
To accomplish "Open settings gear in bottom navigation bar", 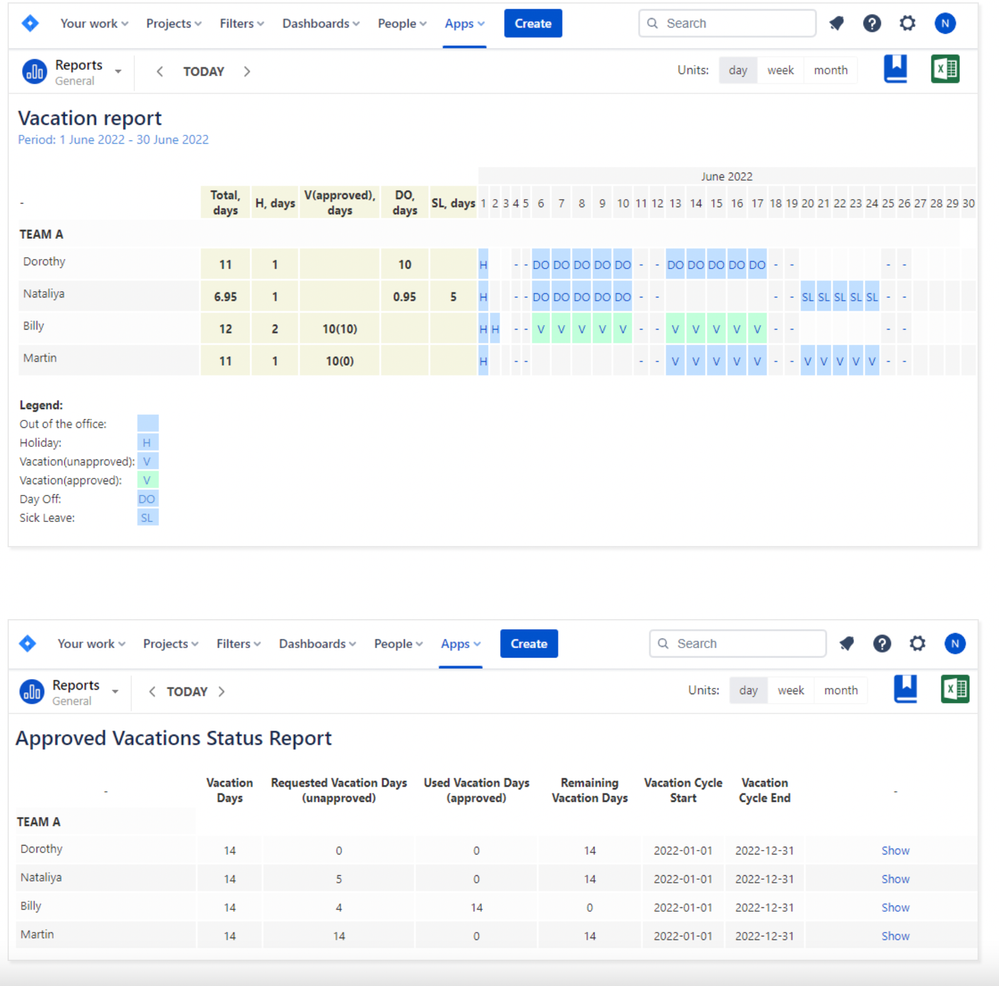I will [917, 643].
